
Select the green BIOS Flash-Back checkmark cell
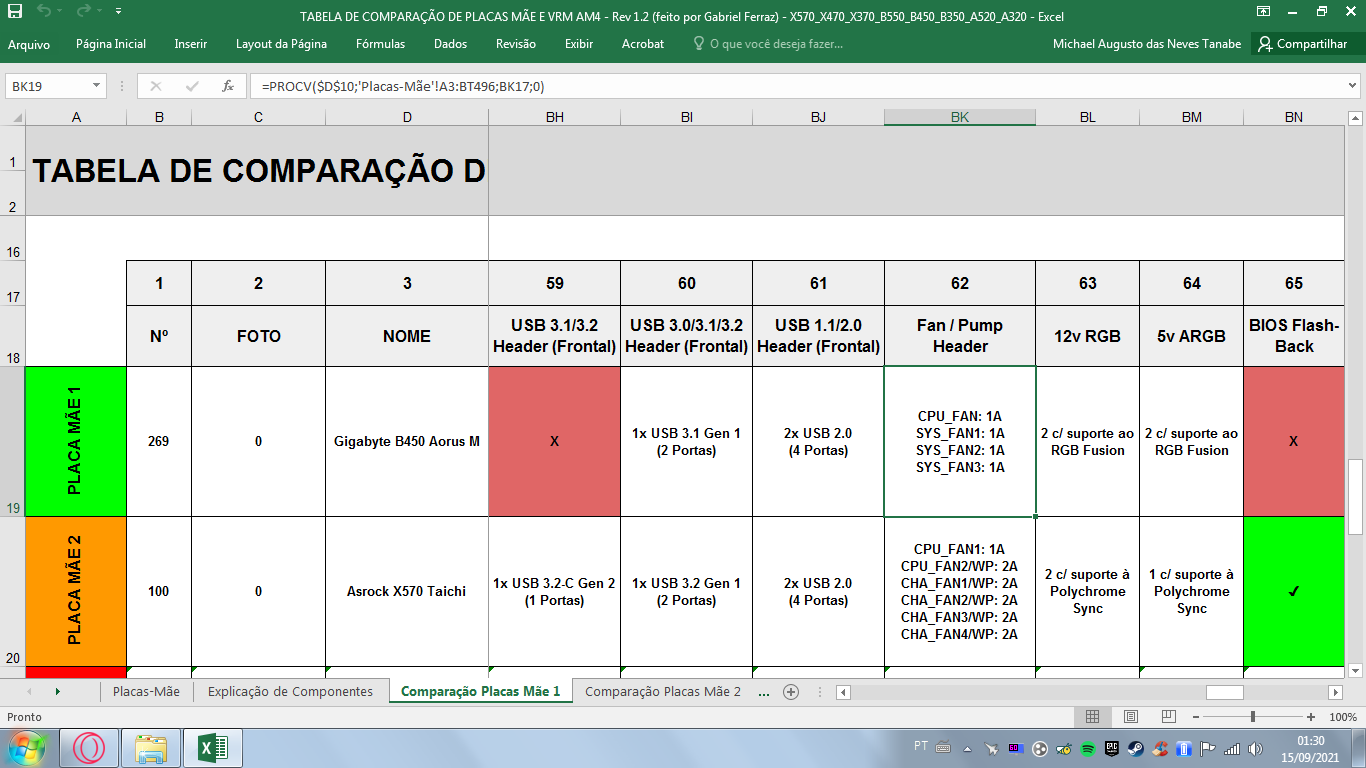[x=1294, y=591]
